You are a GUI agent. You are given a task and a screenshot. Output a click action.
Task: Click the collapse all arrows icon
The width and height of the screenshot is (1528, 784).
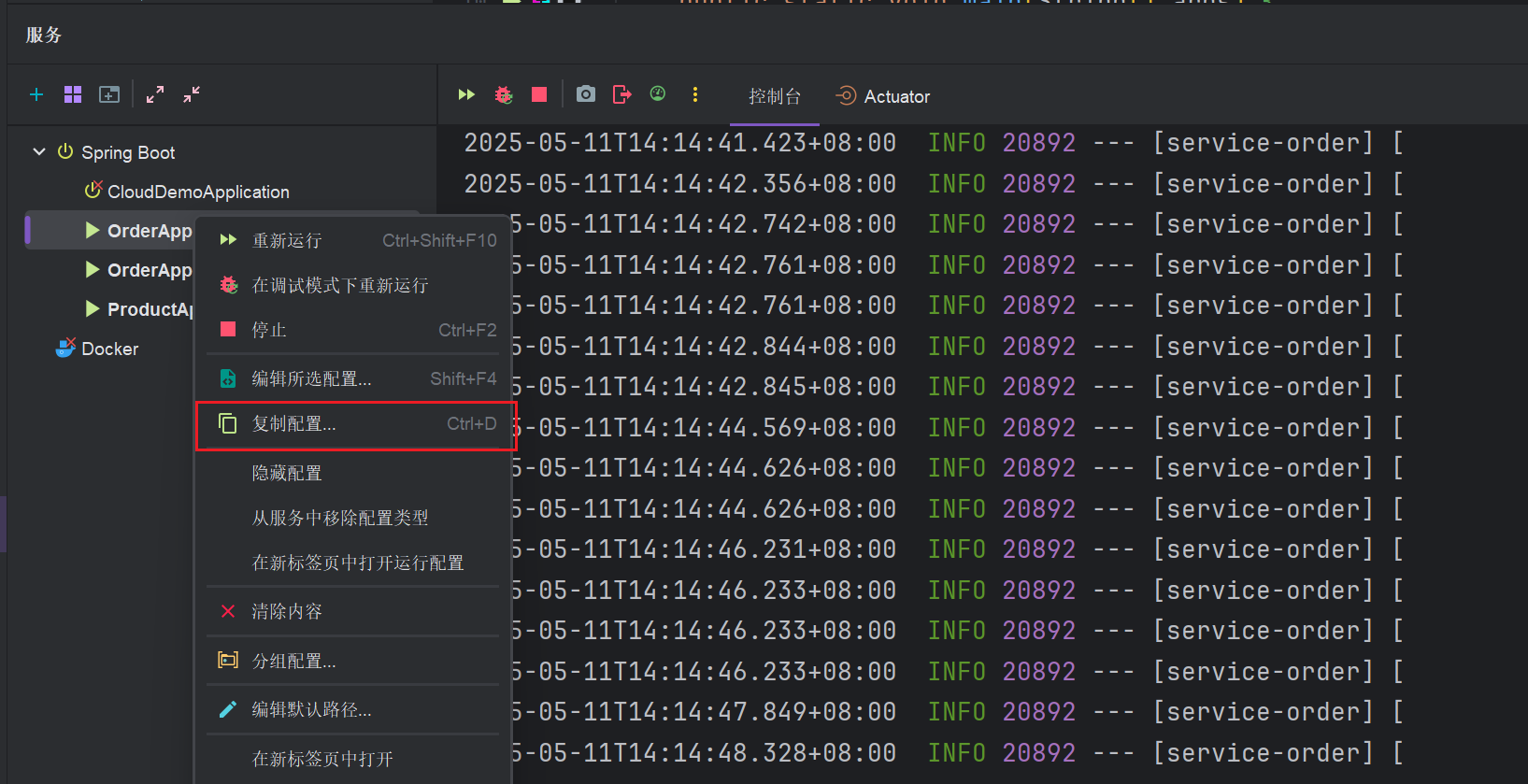click(192, 94)
